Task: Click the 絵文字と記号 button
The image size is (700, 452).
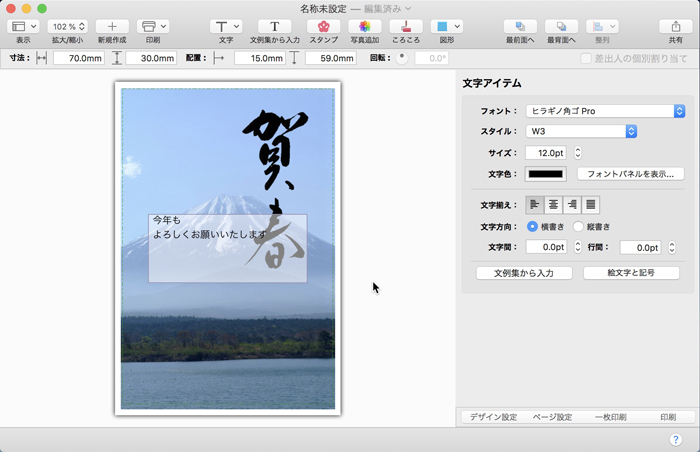Action: click(x=630, y=273)
